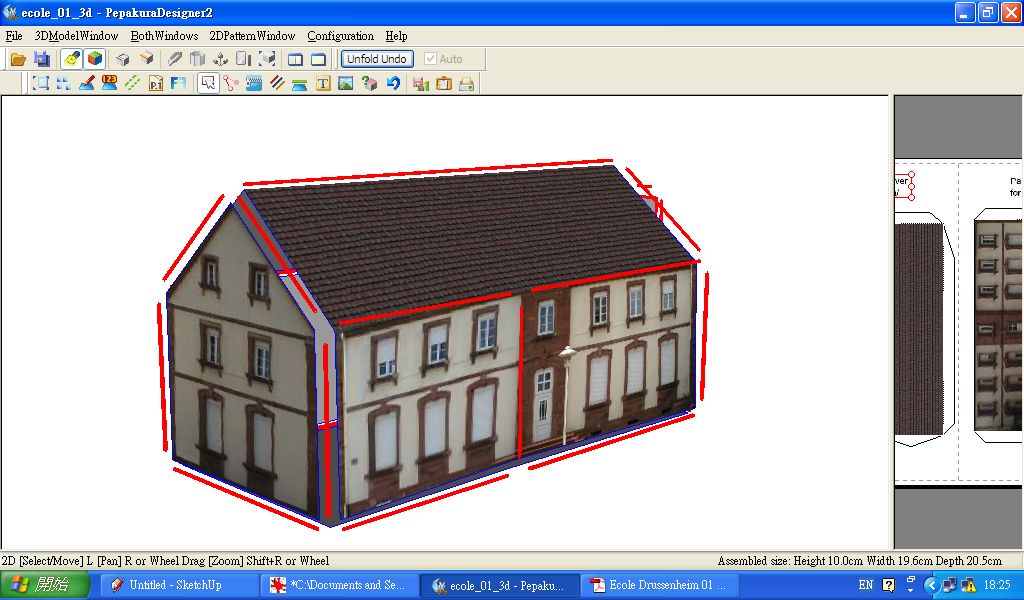The width and height of the screenshot is (1024, 600).
Task: Click the edge number '123' icon
Action: coord(109,83)
